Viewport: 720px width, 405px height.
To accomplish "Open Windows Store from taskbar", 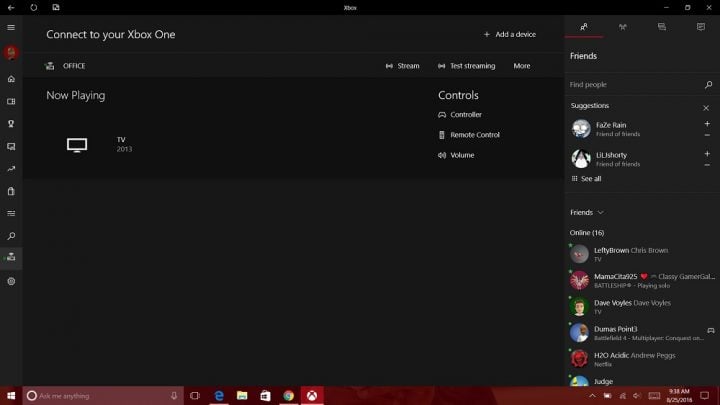I will pyautogui.click(x=265, y=395).
